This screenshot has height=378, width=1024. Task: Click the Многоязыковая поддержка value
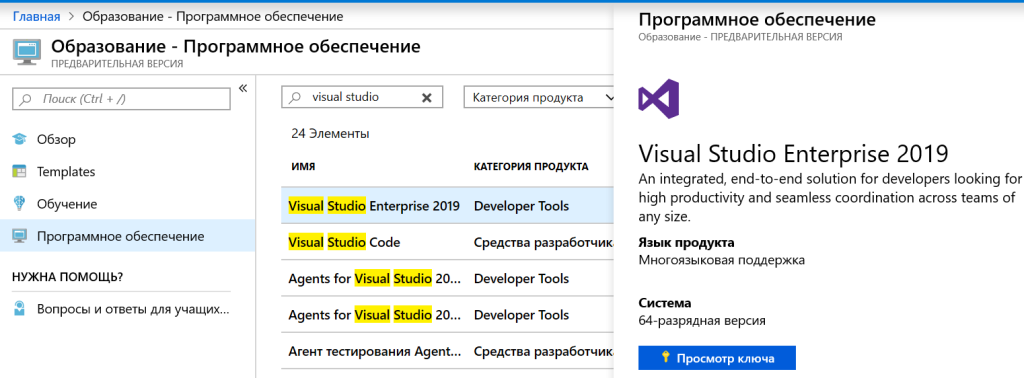coord(722,260)
